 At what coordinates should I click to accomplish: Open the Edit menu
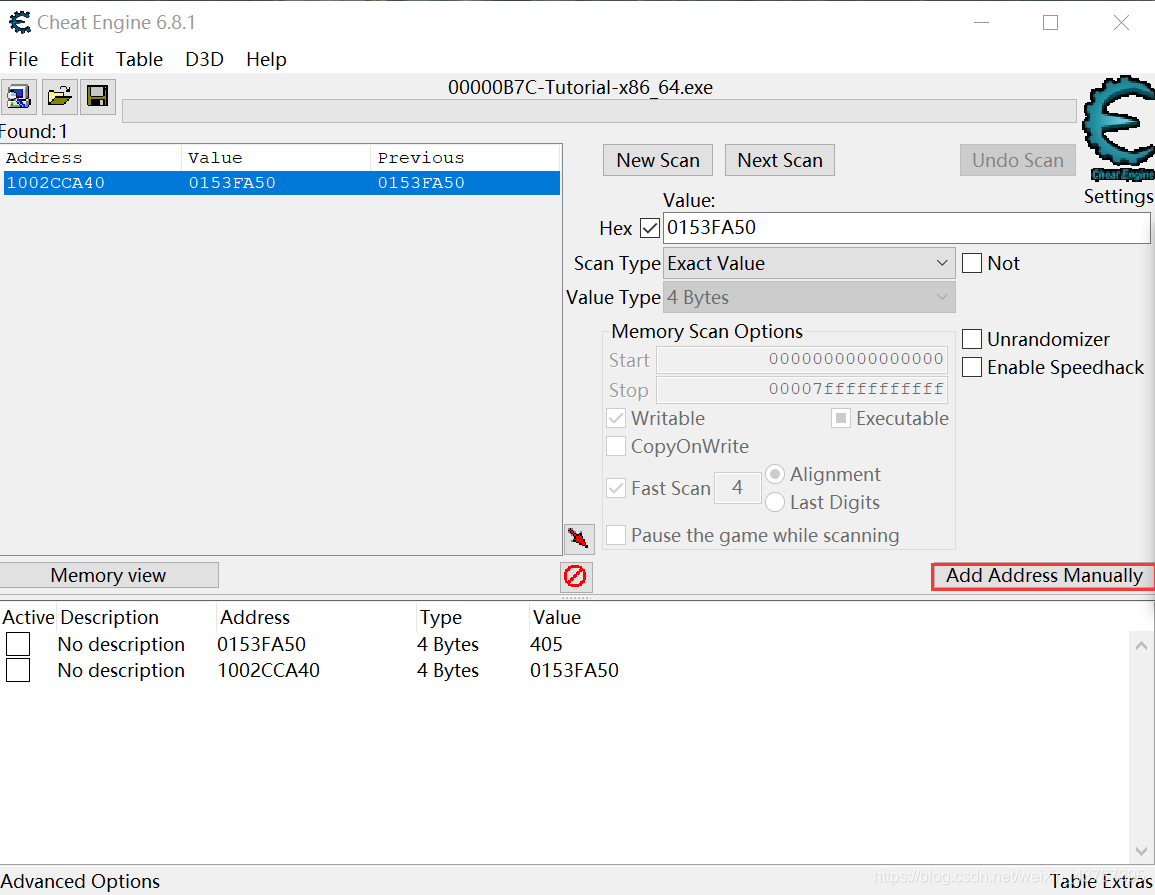tap(77, 59)
